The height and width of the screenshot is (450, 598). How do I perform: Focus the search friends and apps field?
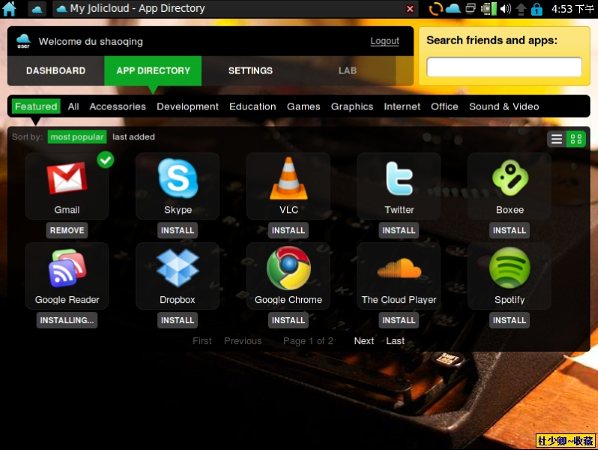[x=504, y=67]
